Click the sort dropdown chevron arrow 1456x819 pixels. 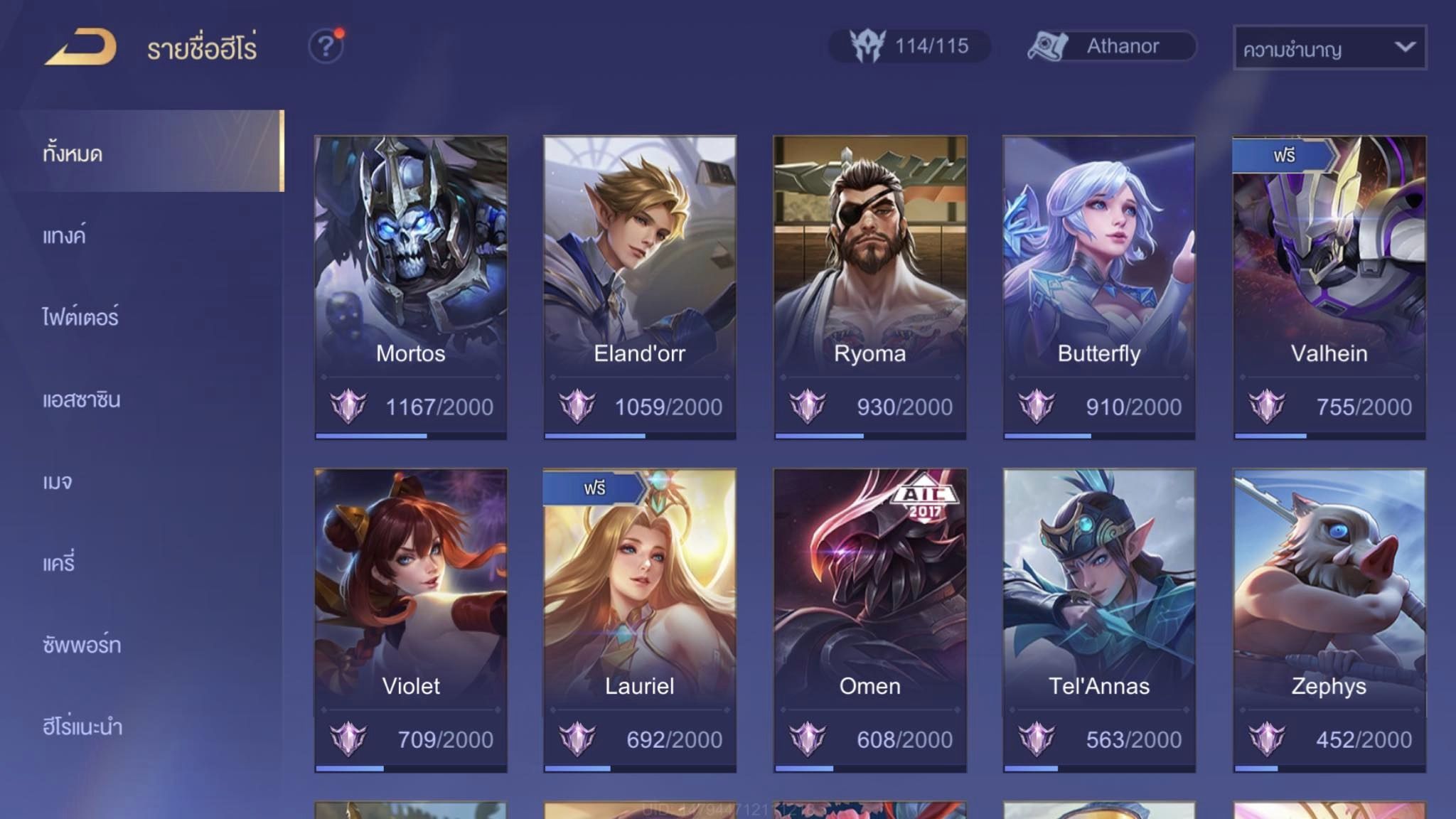pyautogui.click(x=1405, y=47)
